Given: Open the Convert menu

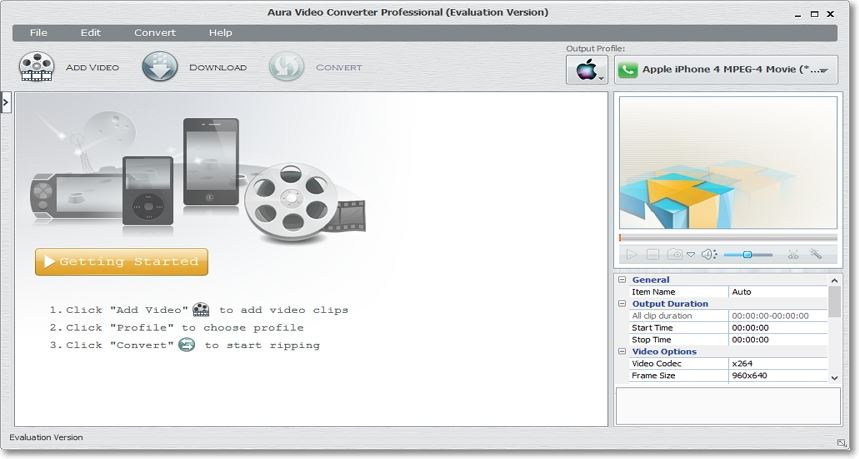Looking at the screenshot, I should pyautogui.click(x=154, y=32).
